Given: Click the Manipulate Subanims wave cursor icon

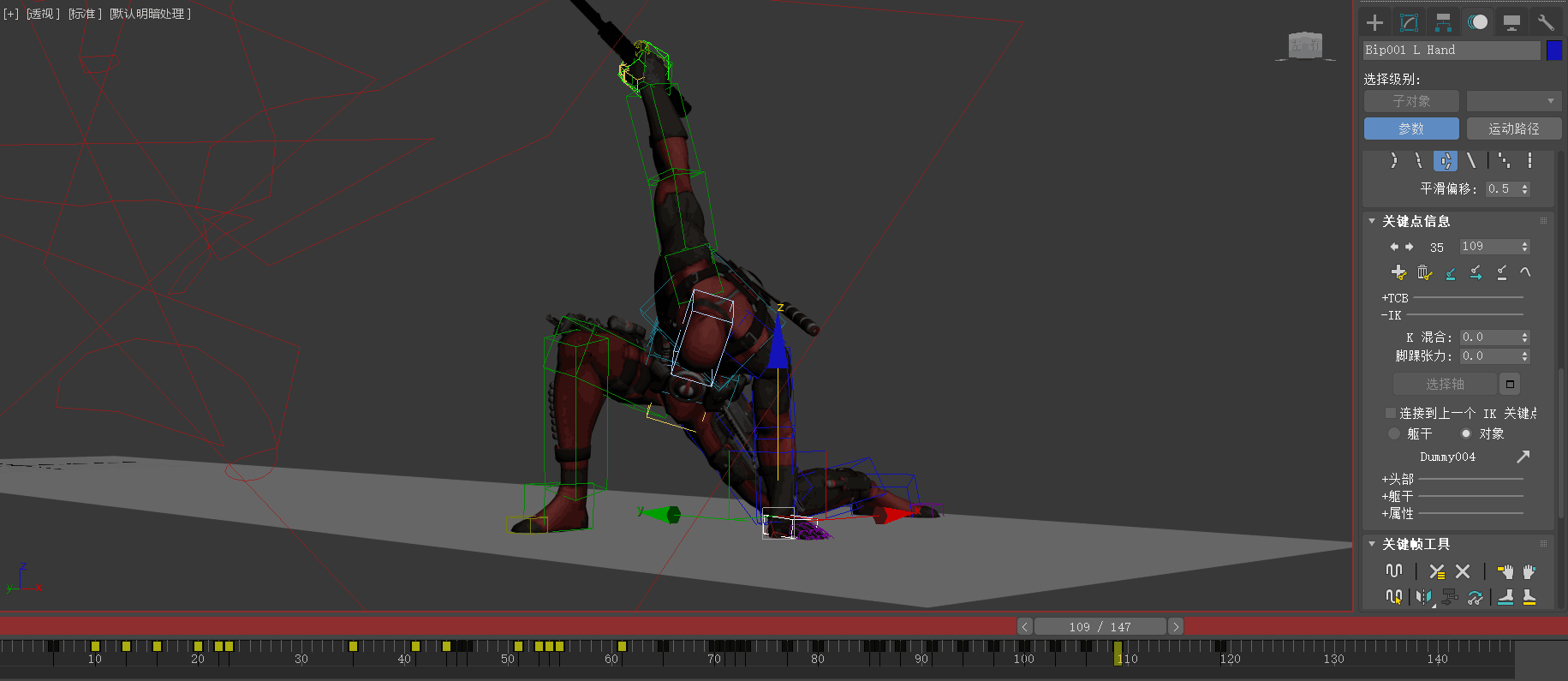Looking at the screenshot, I should coord(1394,596).
